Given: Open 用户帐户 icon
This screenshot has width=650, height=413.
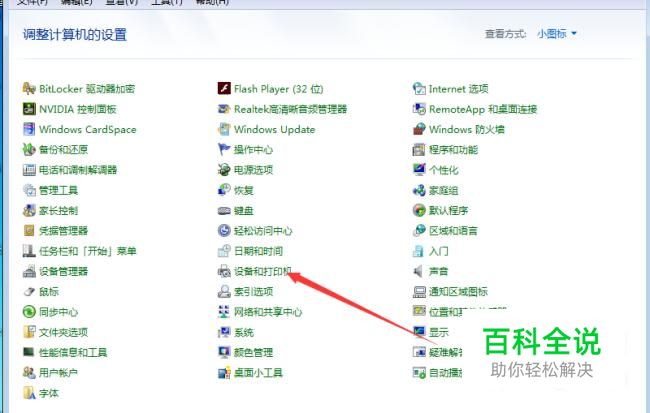Looking at the screenshot, I should click(x=29, y=373).
